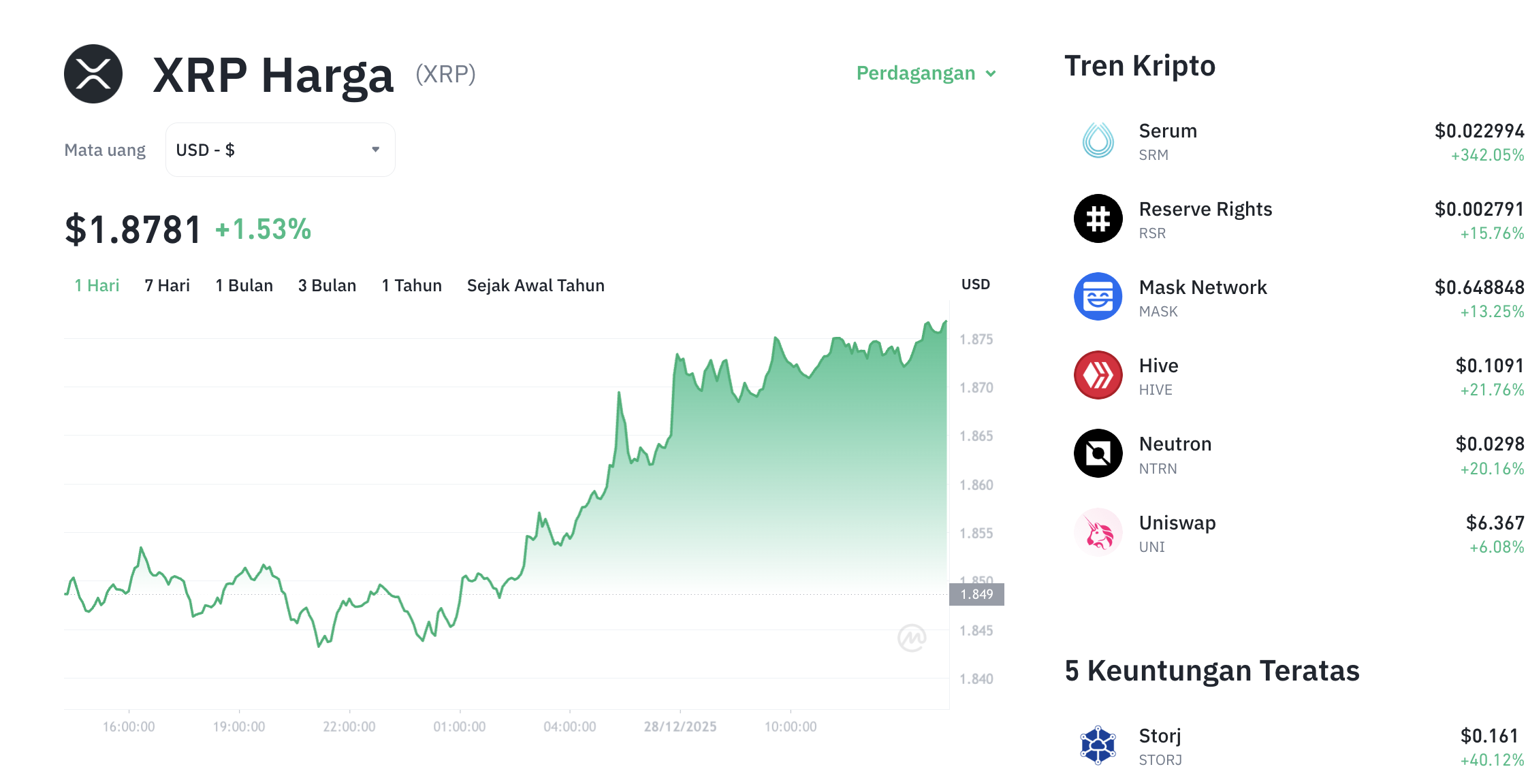This screenshot has height=784, width=1528.
Task: Open the currency selection dropdown
Action: pos(279,149)
